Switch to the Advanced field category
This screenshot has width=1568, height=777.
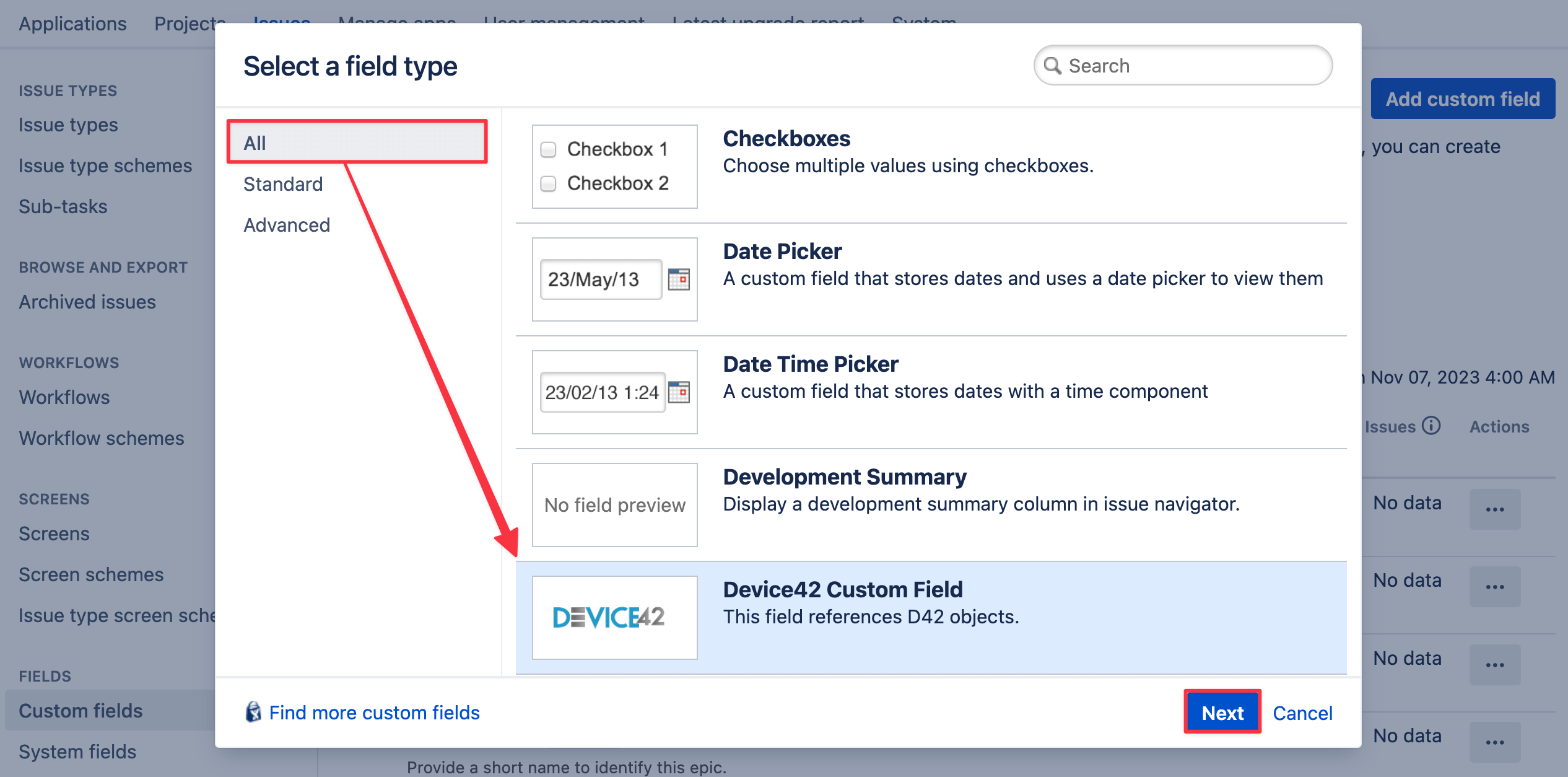287,224
